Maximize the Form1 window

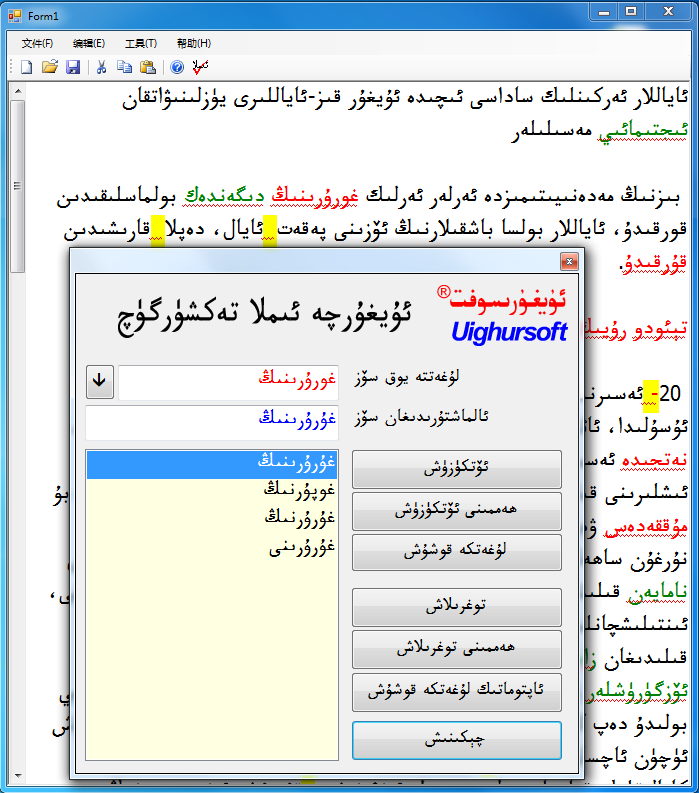coord(631,11)
